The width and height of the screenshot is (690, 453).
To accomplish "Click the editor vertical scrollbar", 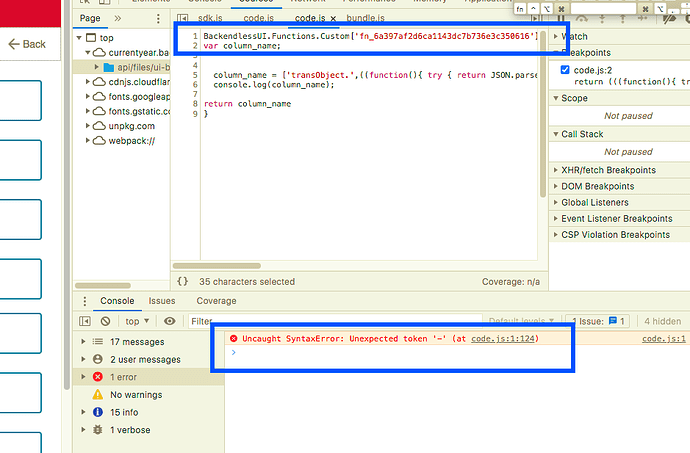I will [543, 114].
